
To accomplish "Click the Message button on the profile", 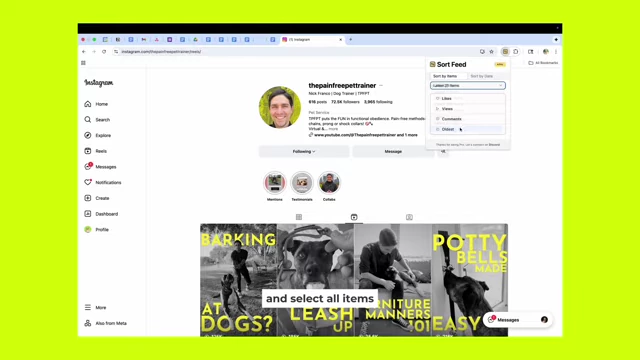I will pos(393,151).
